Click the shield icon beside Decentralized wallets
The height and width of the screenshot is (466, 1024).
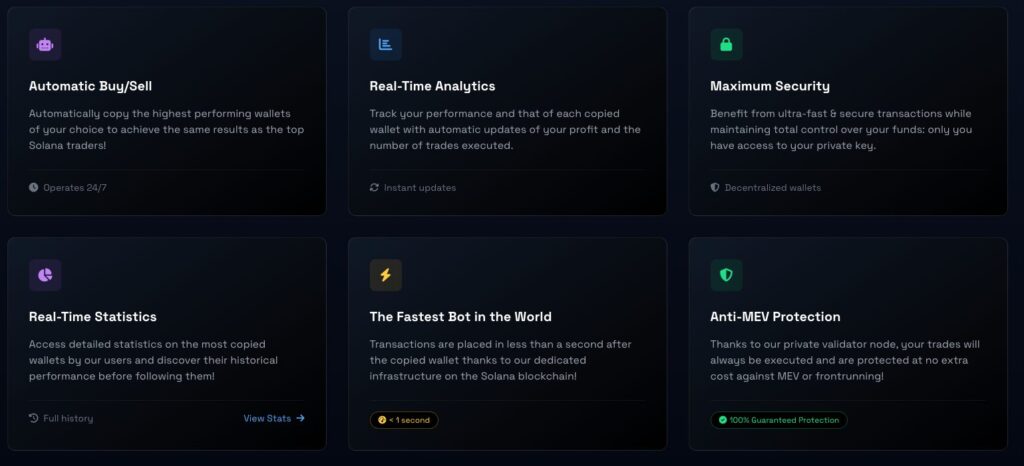point(715,187)
